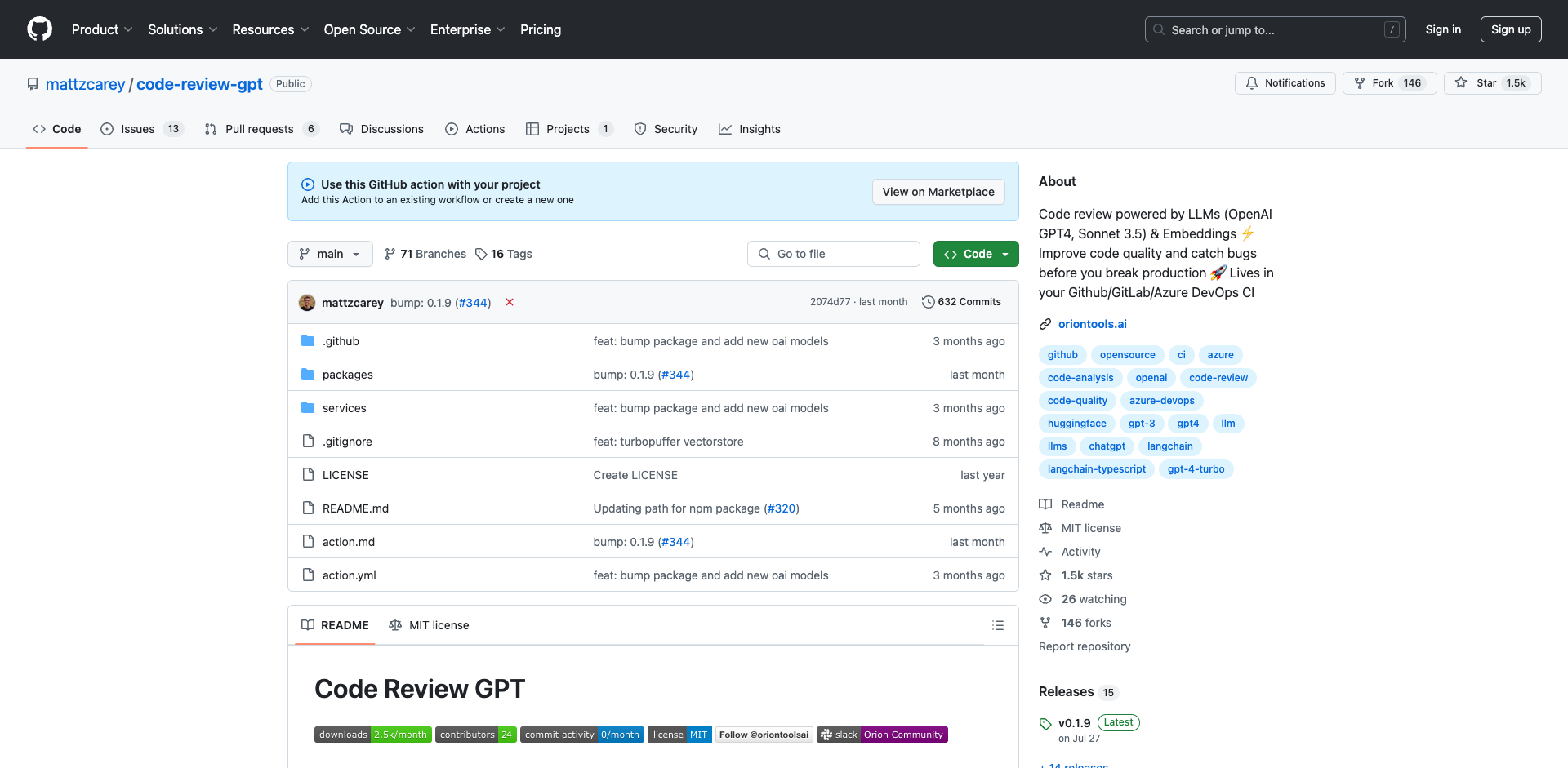Viewport: 1568px width, 768px height.
Task: Open the README outline list icon
Action: [997, 625]
